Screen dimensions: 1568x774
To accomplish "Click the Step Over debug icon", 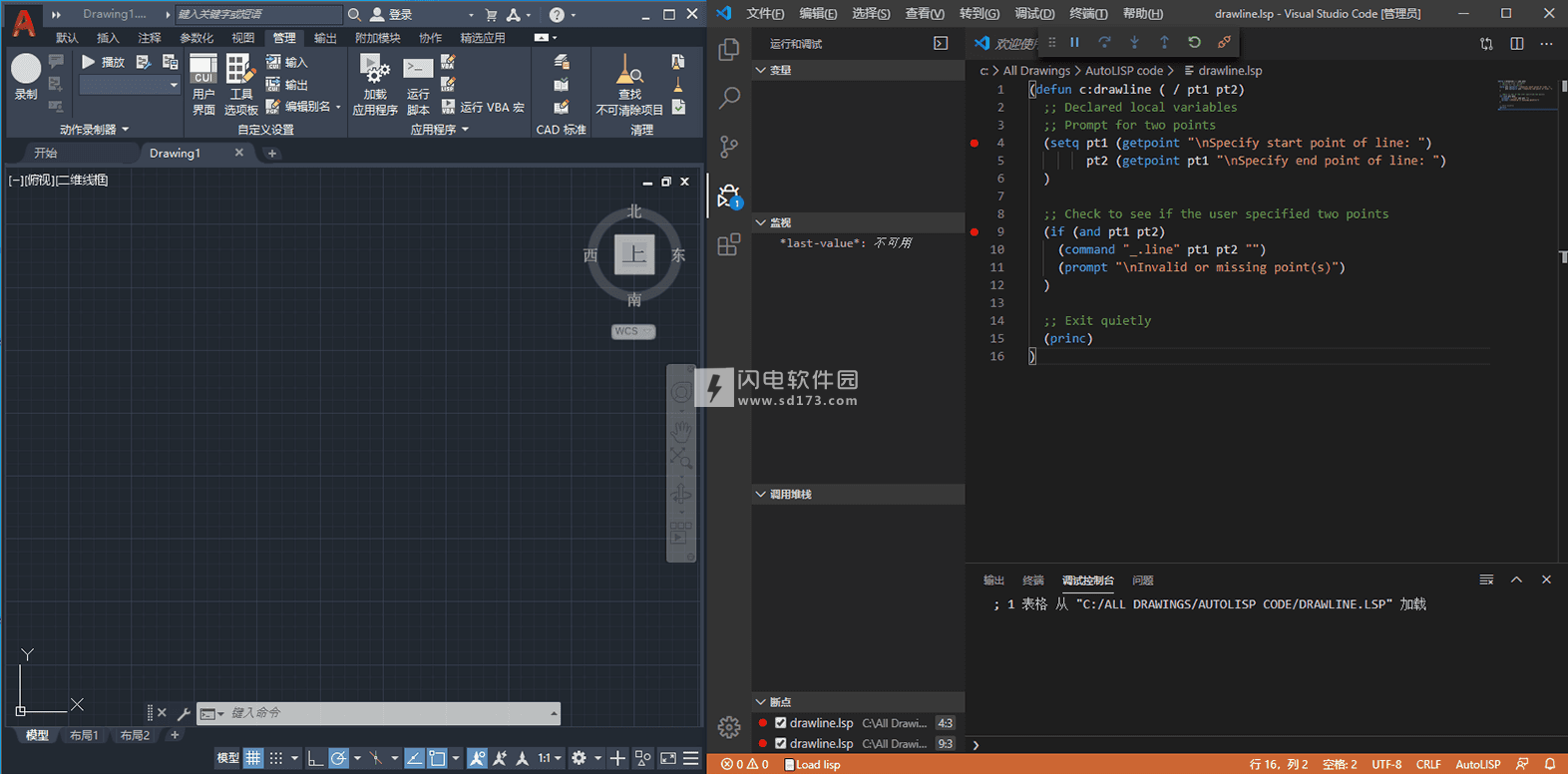I will [1104, 42].
